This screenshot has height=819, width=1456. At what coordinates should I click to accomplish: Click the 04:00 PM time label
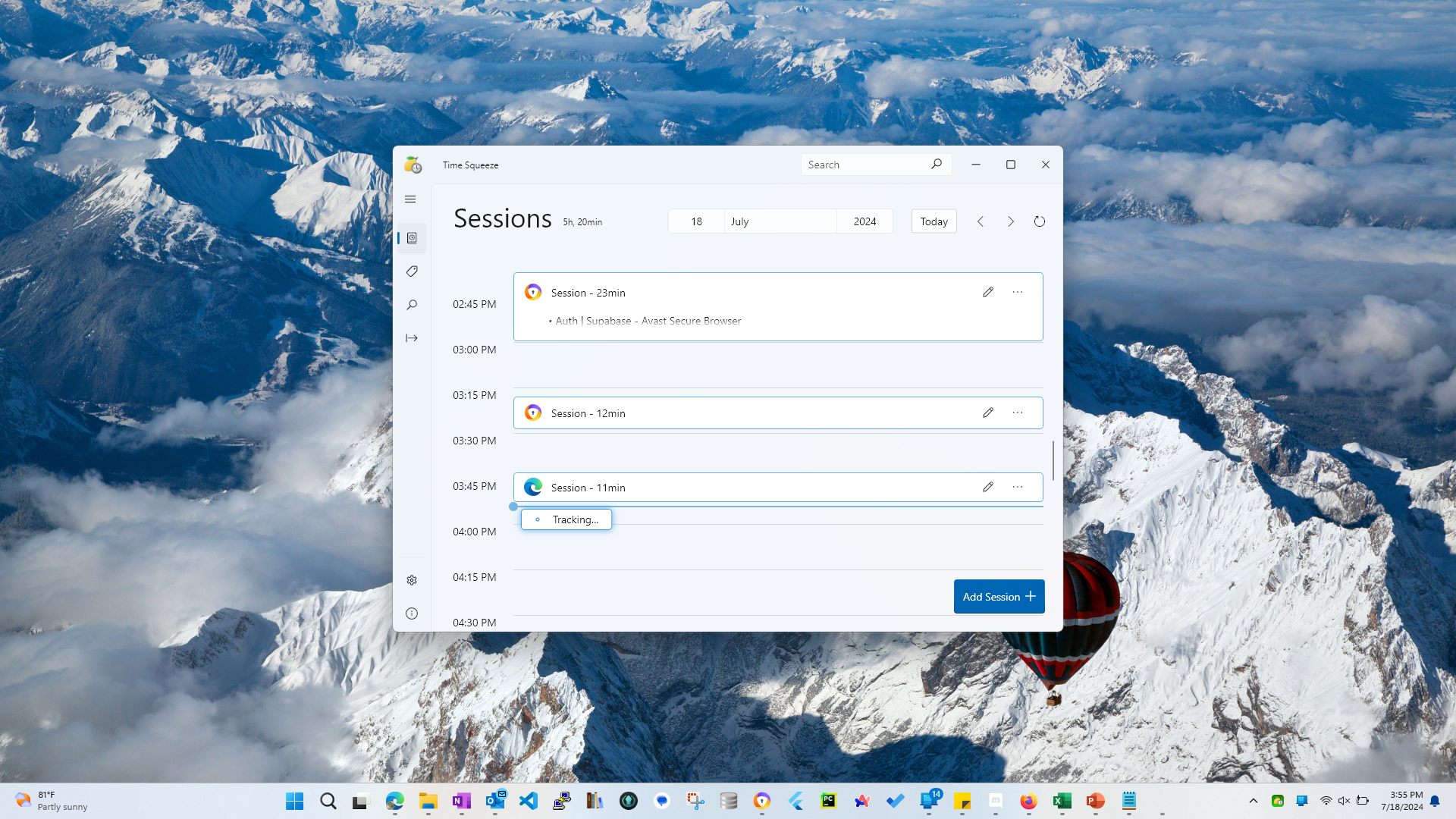tap(475, 532)
